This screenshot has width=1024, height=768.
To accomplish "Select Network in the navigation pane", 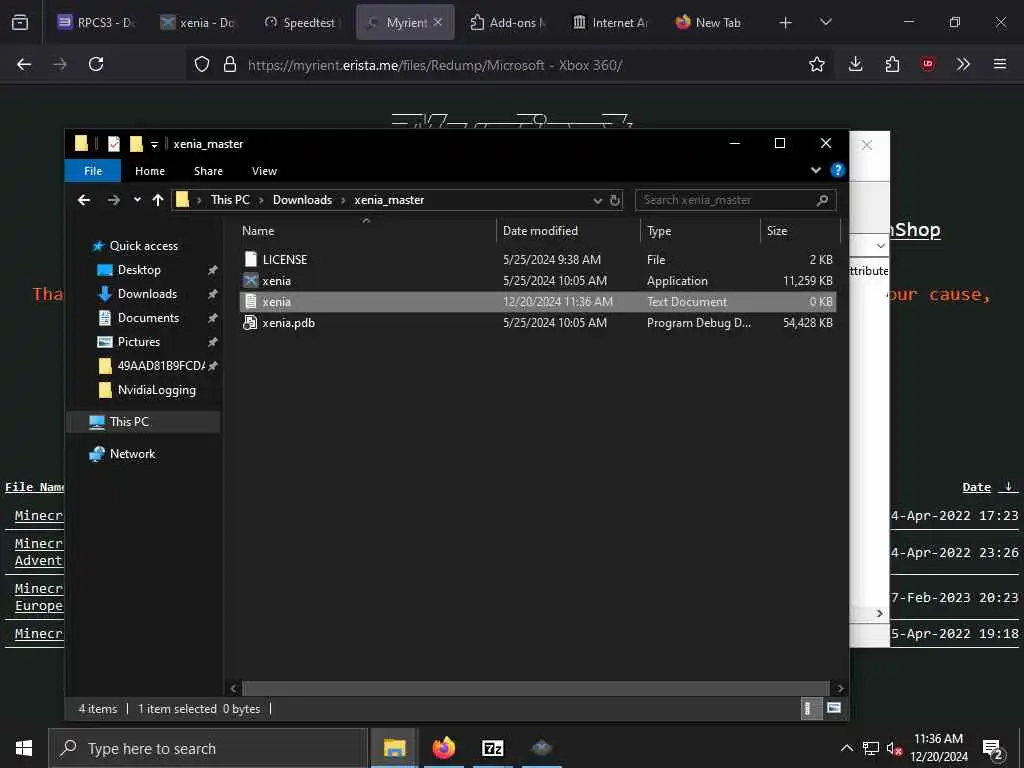I will click(133, 455).
